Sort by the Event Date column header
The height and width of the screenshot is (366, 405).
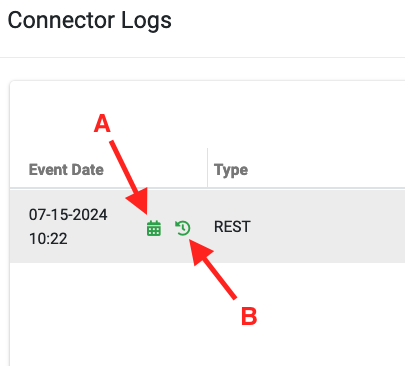[66, 170]
